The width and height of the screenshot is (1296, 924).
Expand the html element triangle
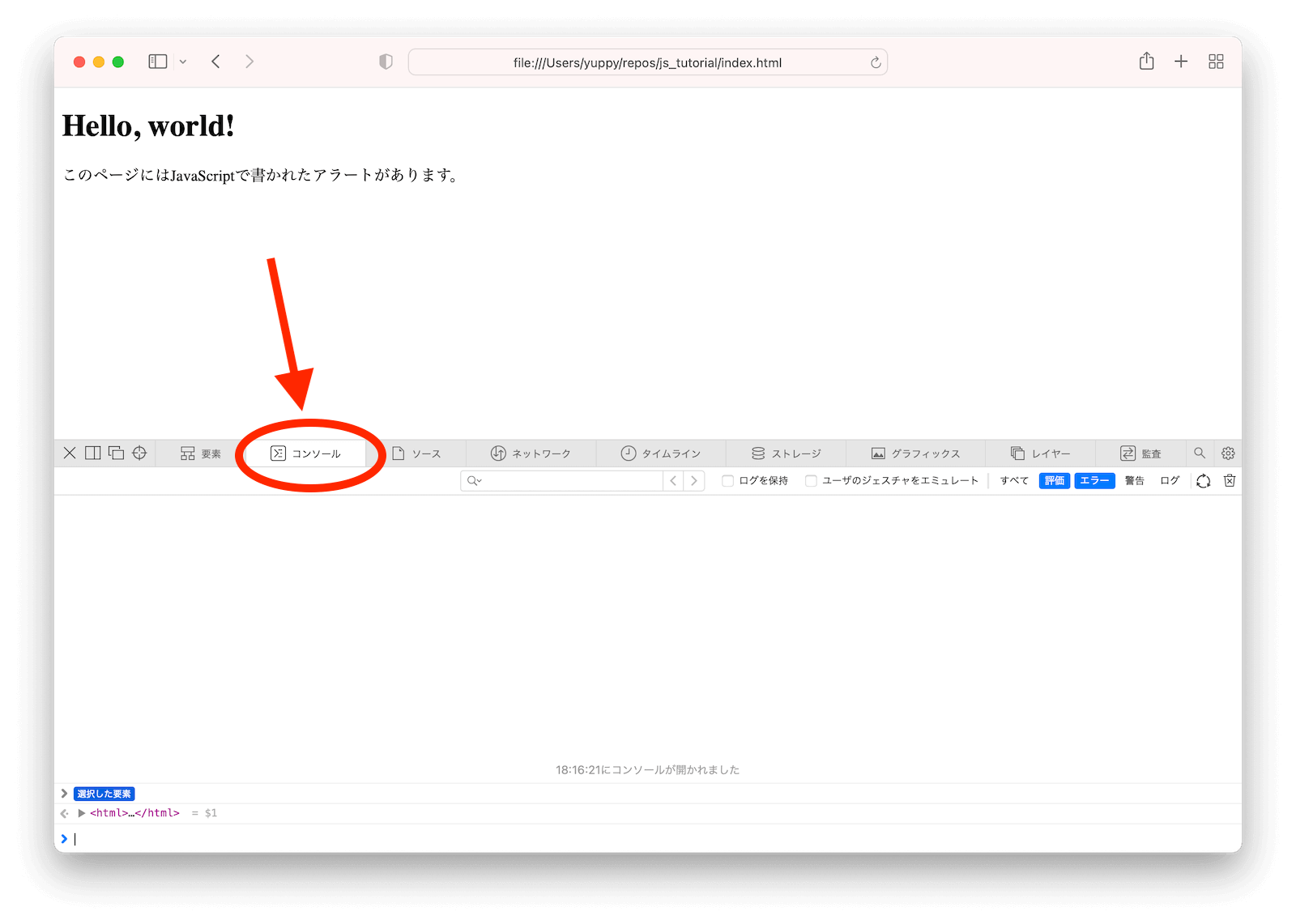82,813
